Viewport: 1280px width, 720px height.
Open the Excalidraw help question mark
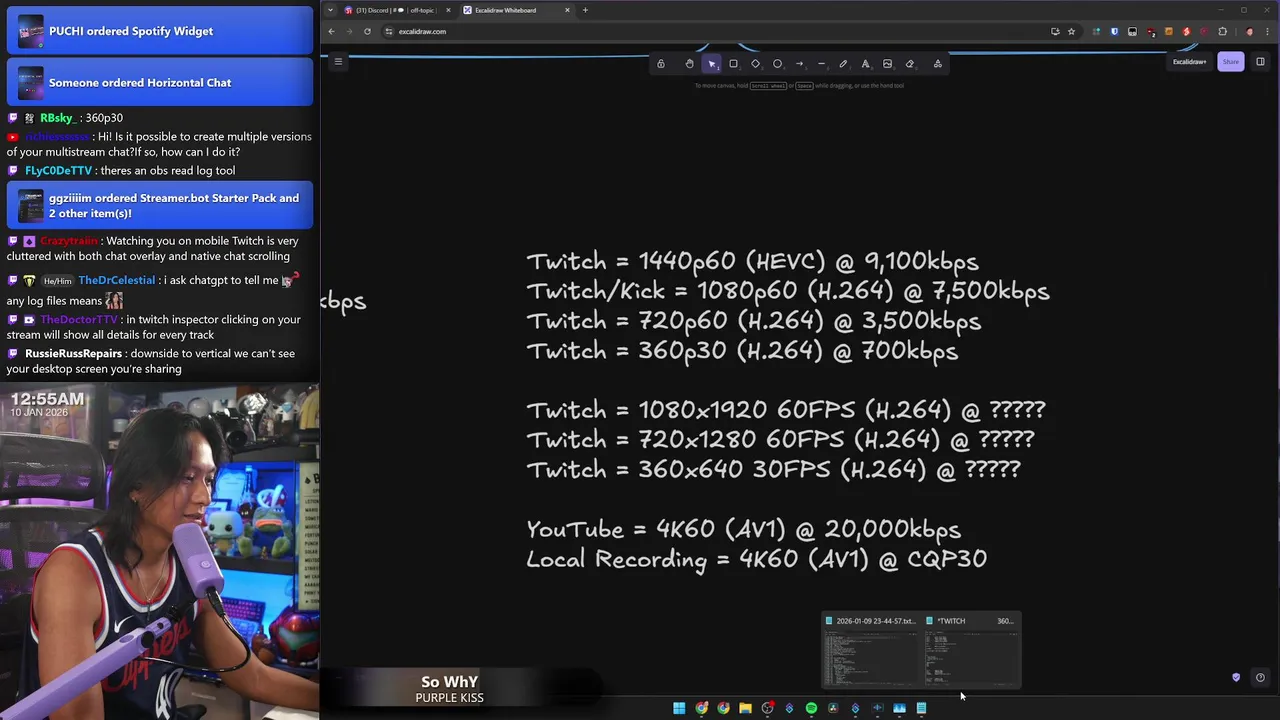click(x=1260, y=677)
